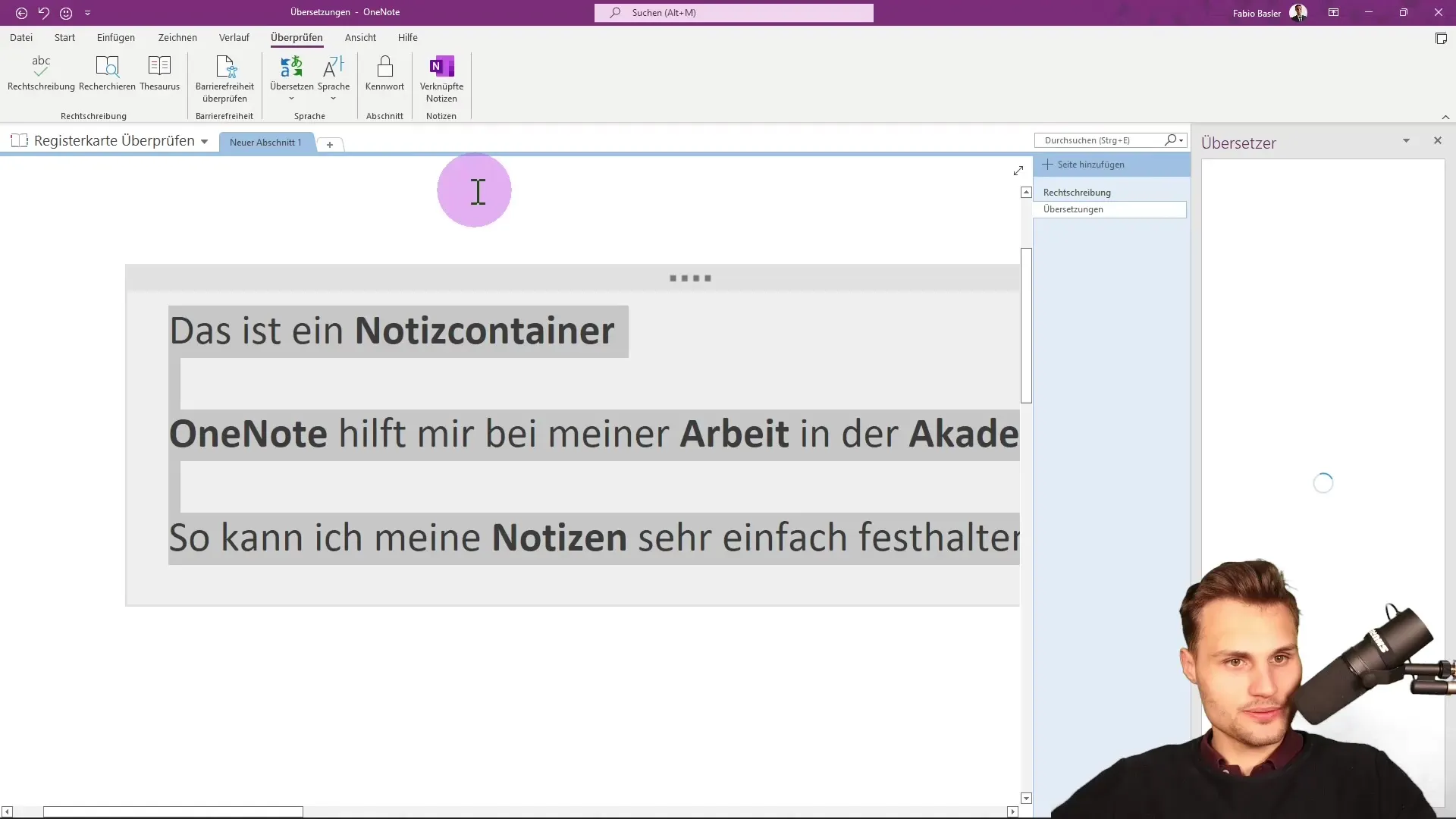Expand the Übersetzen dropdown arrow
The image size is (1456, 819).
pyautogui.click(x=291, y=98)
